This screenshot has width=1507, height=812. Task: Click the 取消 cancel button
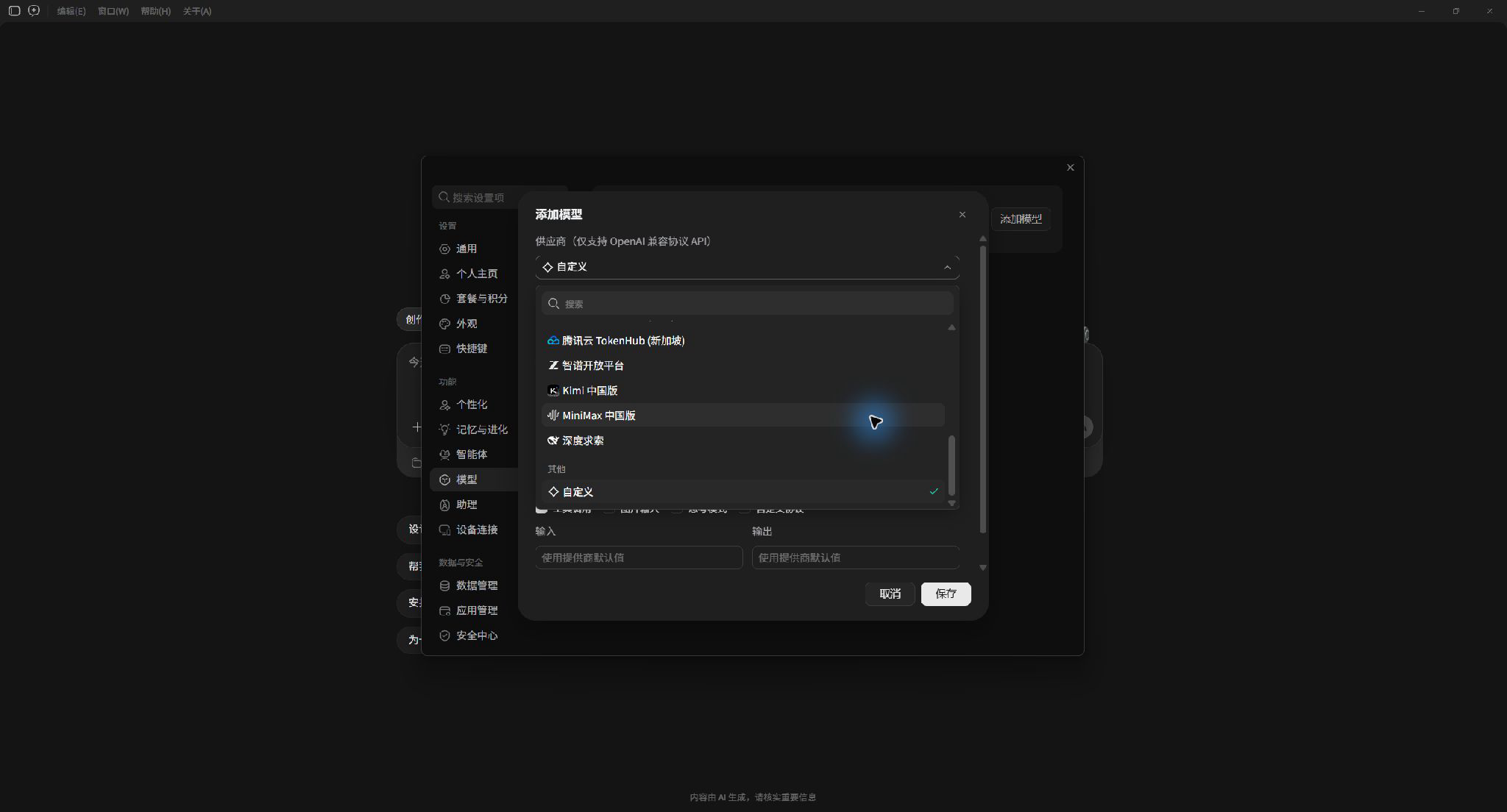(x=890, y=594)
